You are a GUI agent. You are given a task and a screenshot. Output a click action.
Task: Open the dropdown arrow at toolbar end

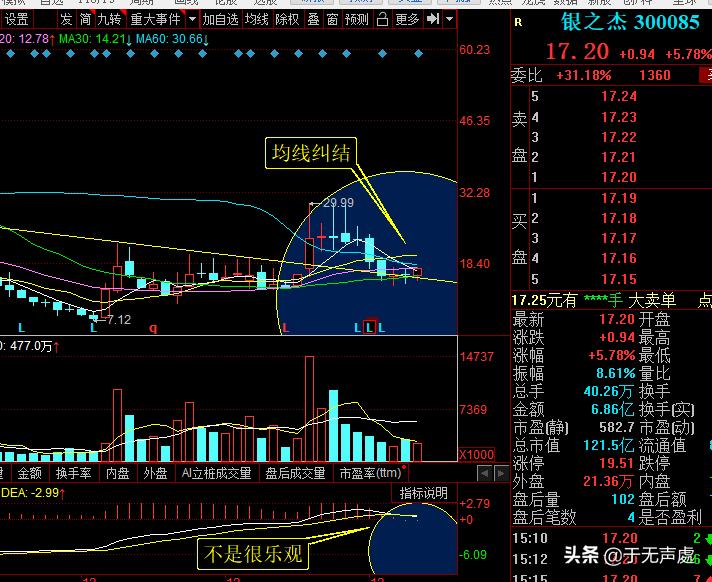[x=449, y=19]
